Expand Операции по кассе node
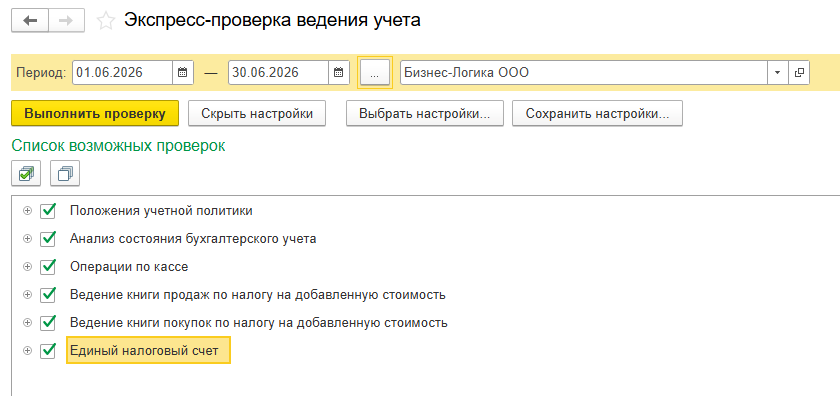 [27, 266]
